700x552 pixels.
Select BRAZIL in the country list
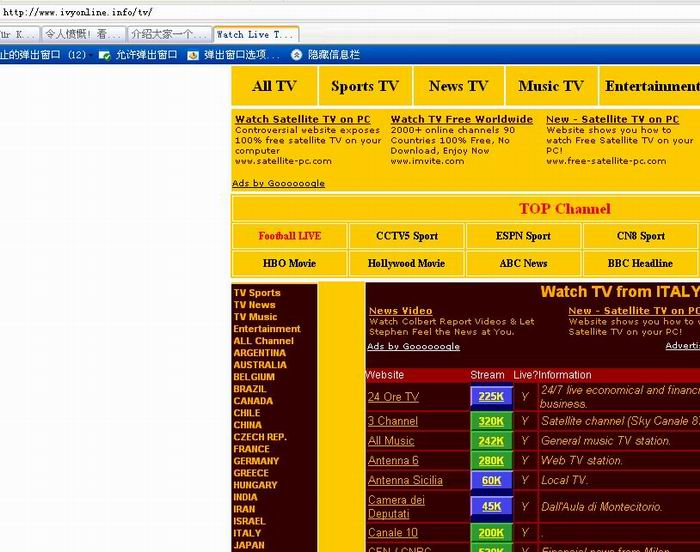click(x=250, y=389)
